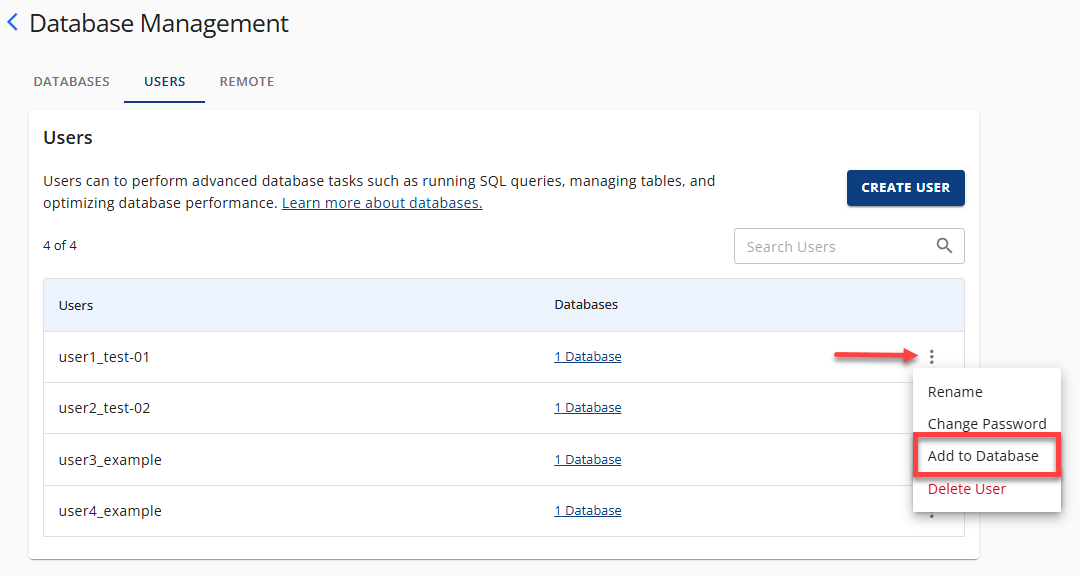Open the three-dot menu for user2_test-02
This screenshot has height=576, width=1080.
click(x=931, y=407)
